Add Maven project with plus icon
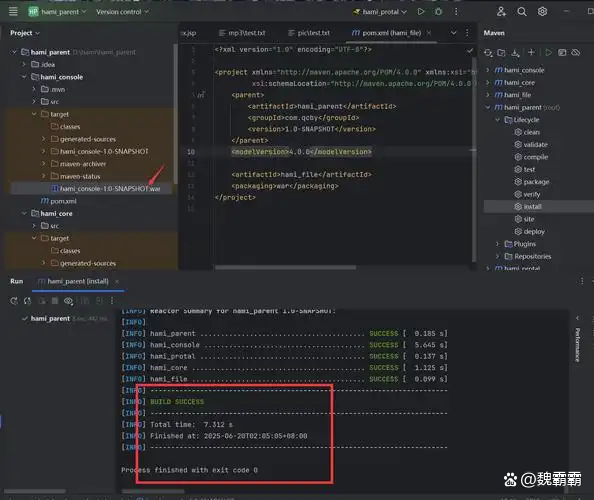This screenshot has height=500, width=594. 531,52
